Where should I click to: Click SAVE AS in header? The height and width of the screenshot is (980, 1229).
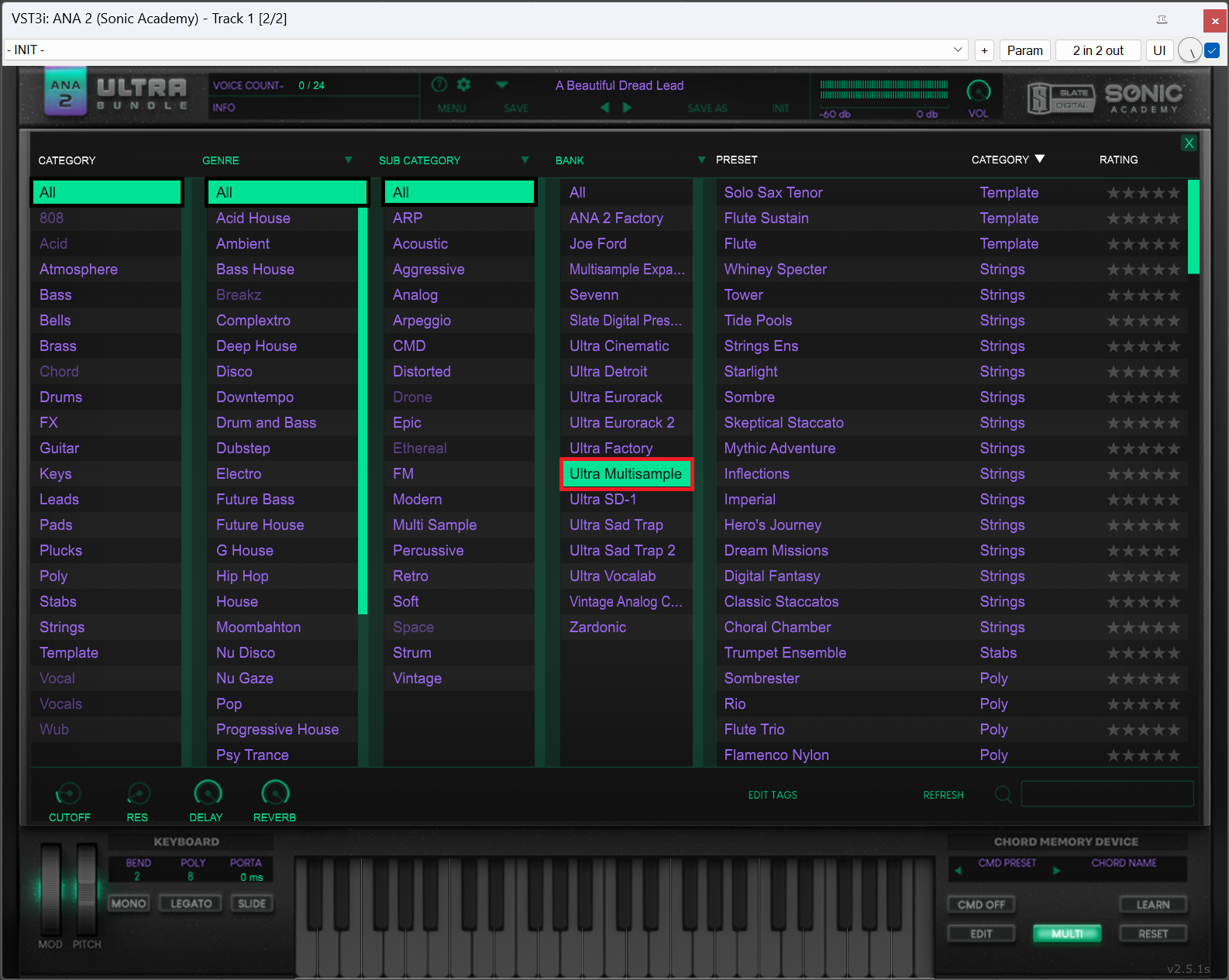coord(707,108)
